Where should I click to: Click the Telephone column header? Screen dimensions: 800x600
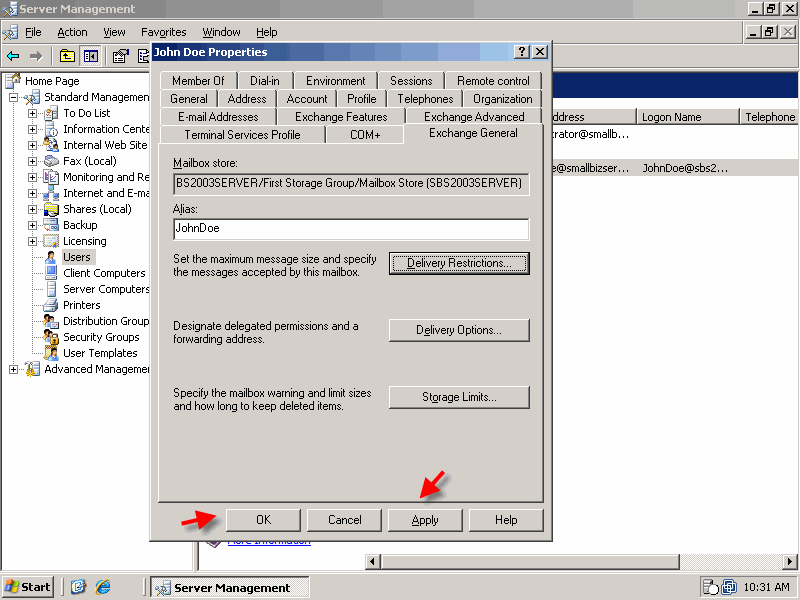[x=769, y=117]
